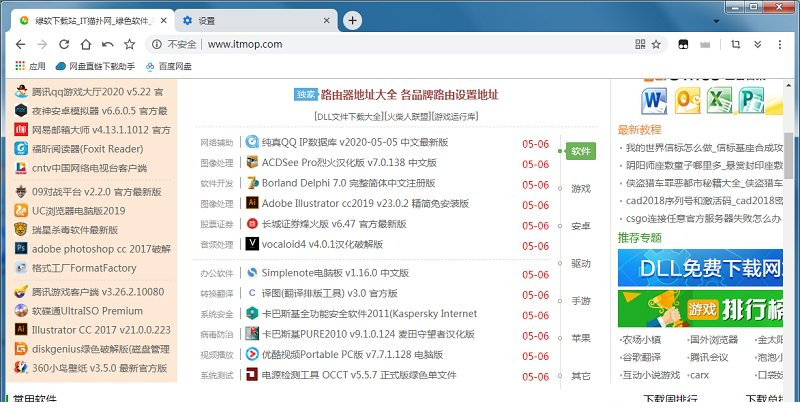Open the browser home page icon
800x418 pixels.
point(86,44)
